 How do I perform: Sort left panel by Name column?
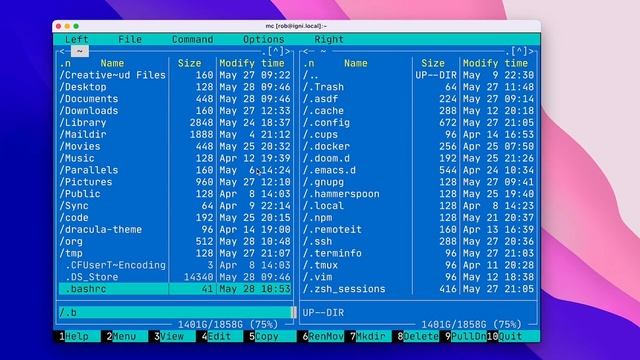112,63
